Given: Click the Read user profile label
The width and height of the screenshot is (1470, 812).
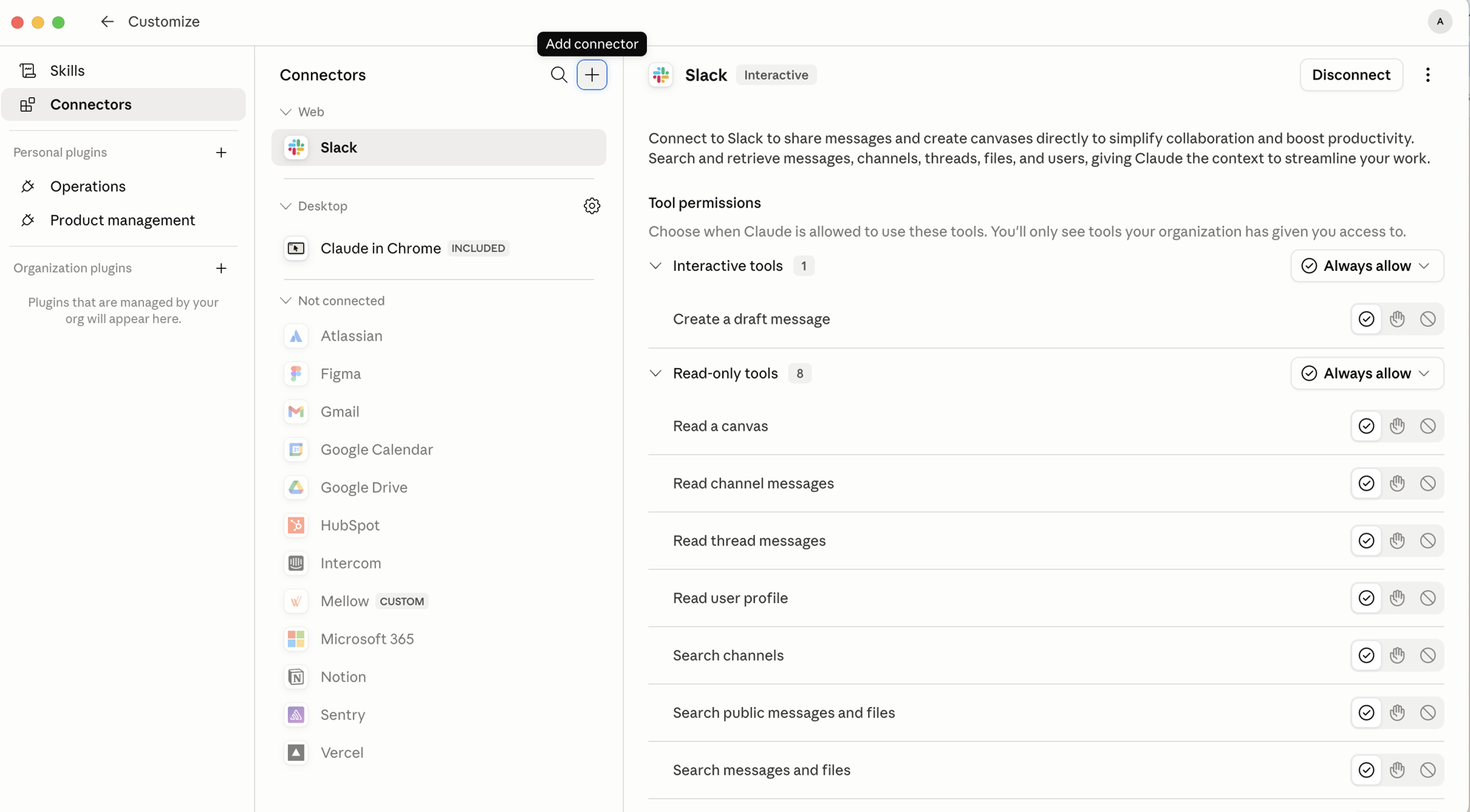Looking at the screenshot, I should click(x=730, y=598).
